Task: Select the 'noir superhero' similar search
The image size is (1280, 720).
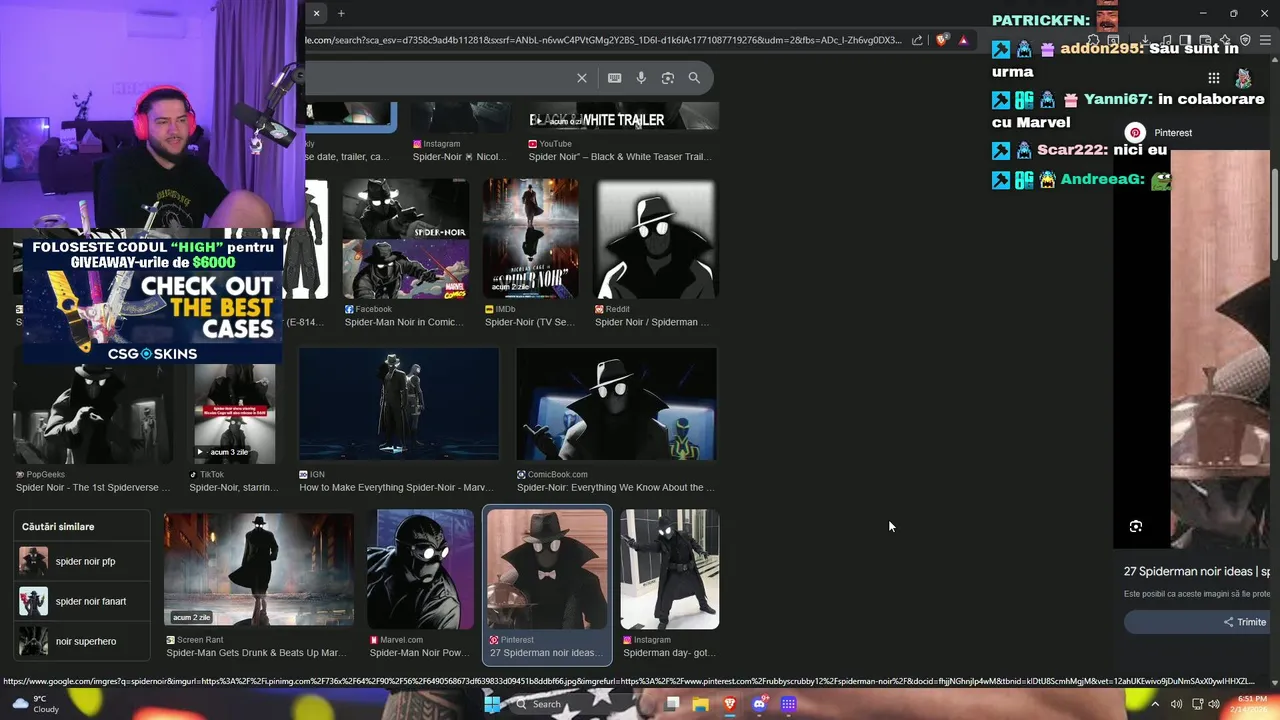Action: point(83,641)
